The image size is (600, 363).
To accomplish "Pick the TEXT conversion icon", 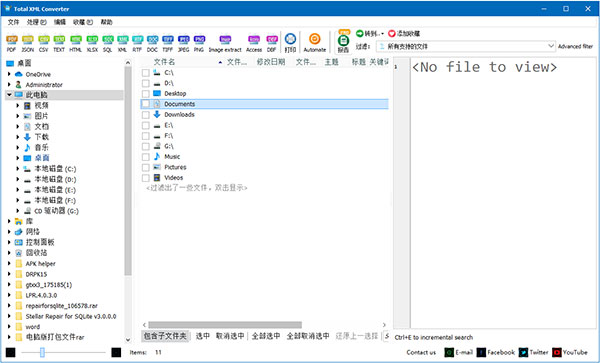I will (x=59, y=43).
